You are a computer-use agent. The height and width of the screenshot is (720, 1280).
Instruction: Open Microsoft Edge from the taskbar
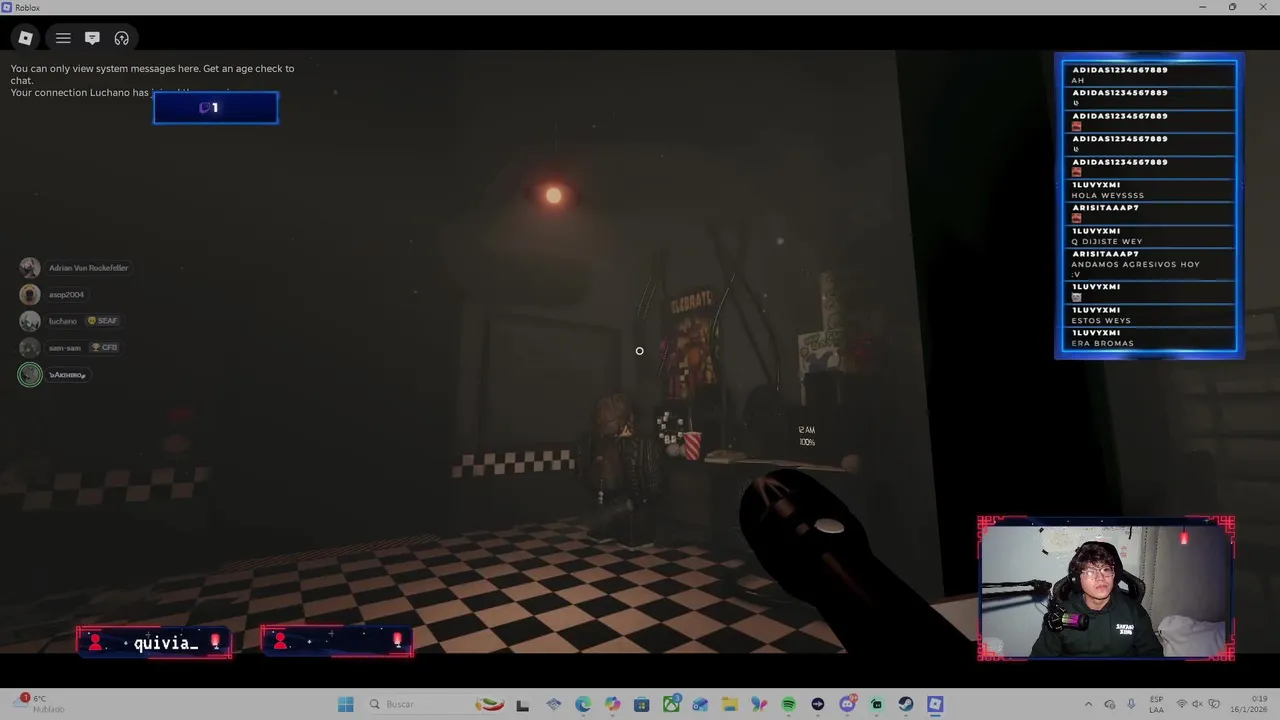[x=583, y=704]
